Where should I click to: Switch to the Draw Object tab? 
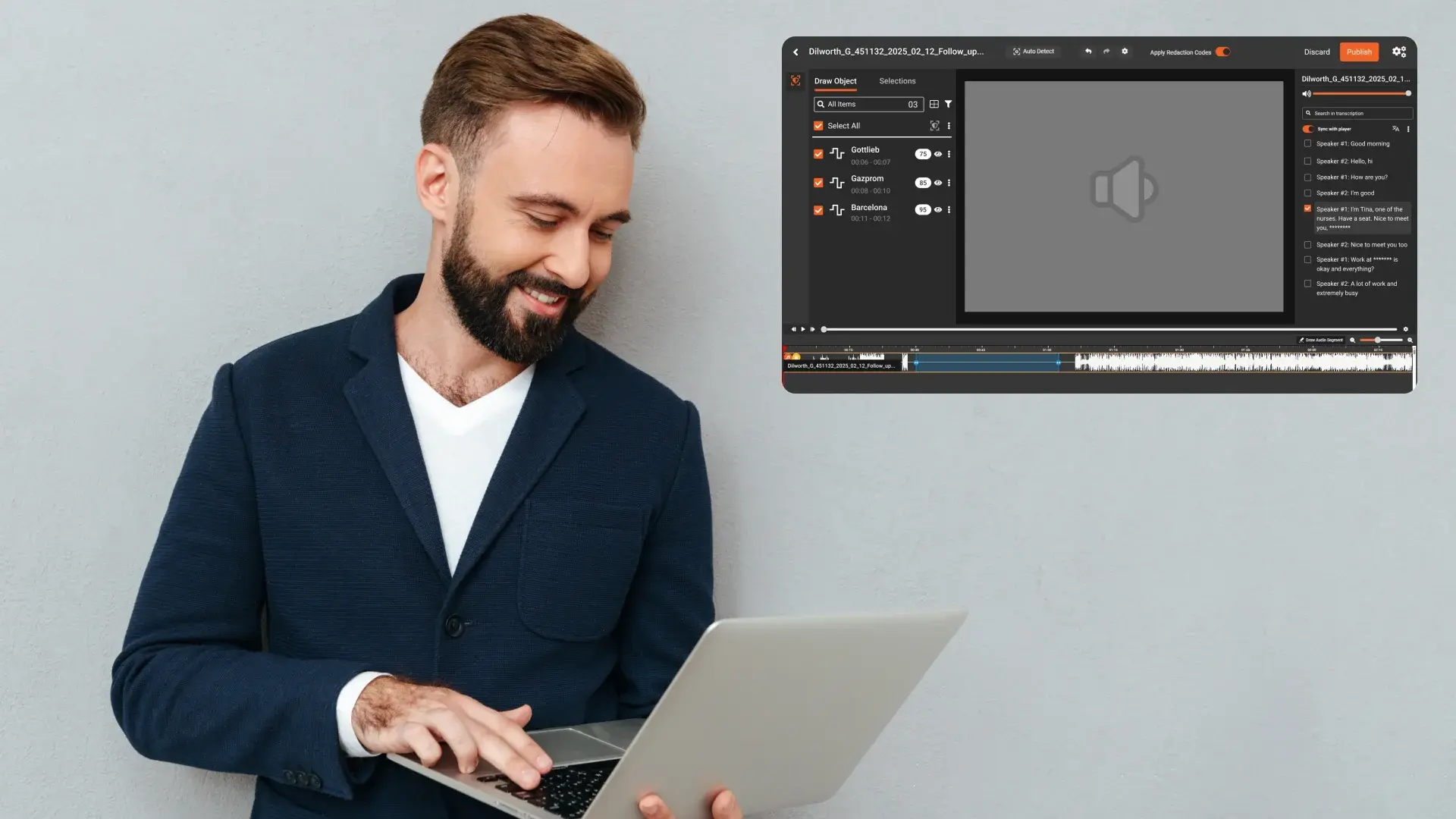pyautogui.click(x=835, y=81)
